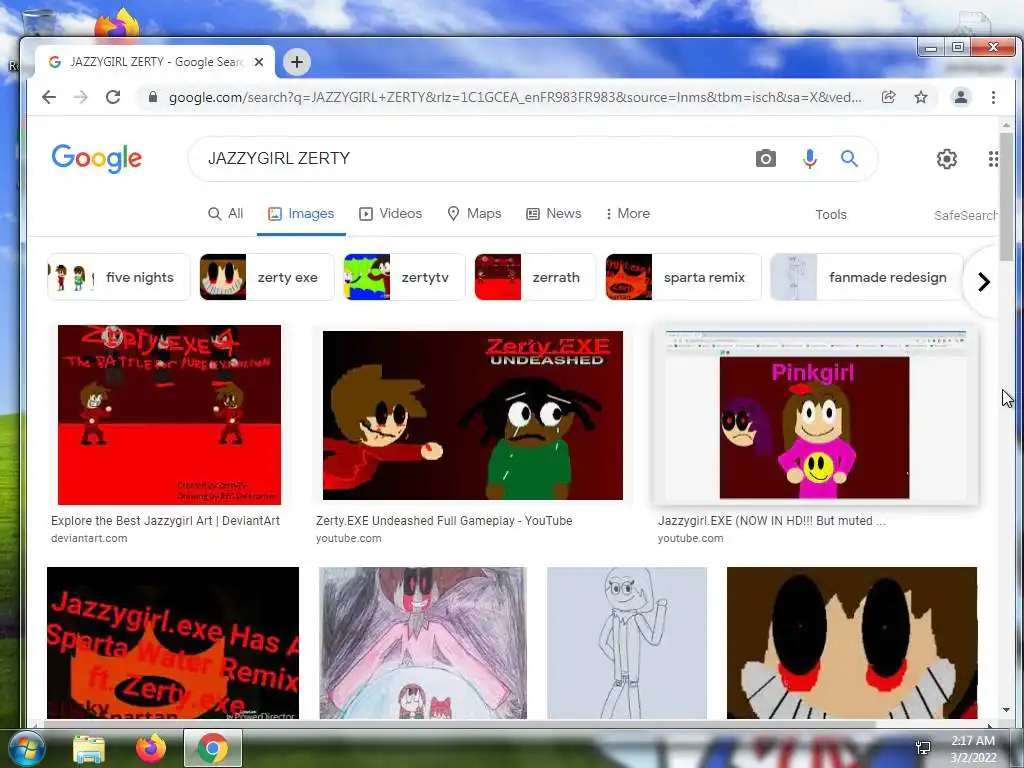Image resolution: width=1024 pixels, height=768 pixels.
Task: Launch Firefox from the taskbar
Action: click(150, 748)
